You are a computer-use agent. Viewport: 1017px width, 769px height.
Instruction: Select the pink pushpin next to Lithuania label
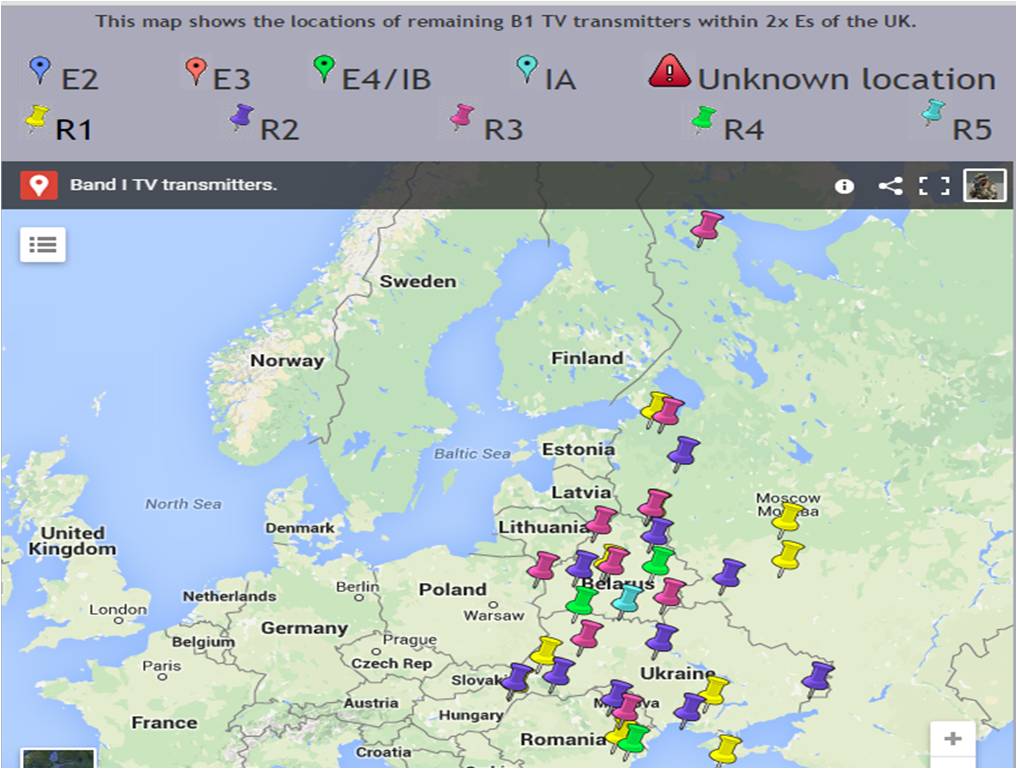601,523
